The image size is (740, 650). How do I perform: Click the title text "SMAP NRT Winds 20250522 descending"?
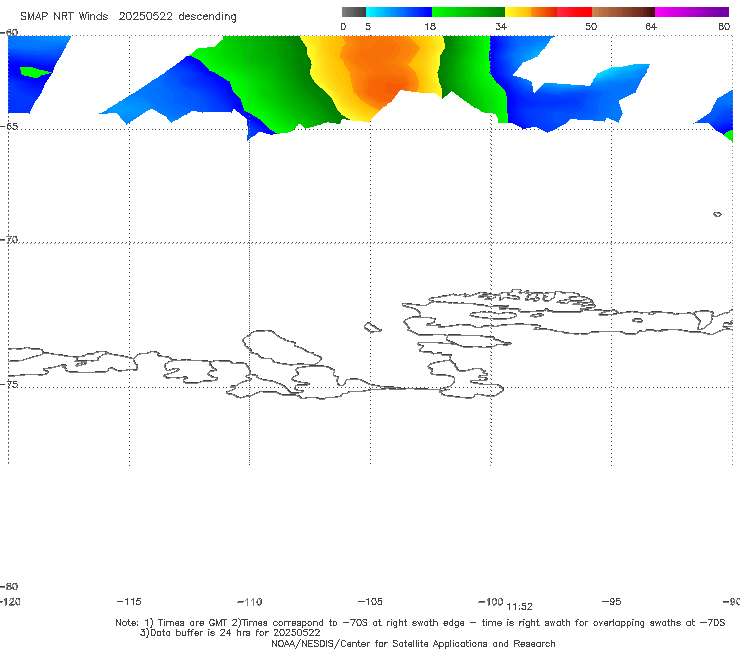[128, 17]
